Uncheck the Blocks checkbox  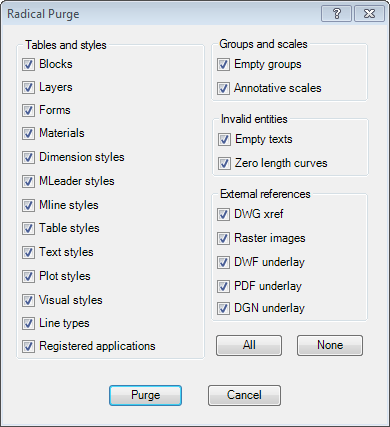pos(28,64)
